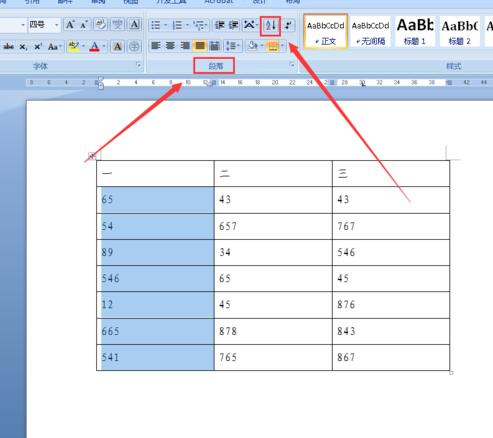This screenshot has width=493, height=438.
Task: Click the indent marker on the ruler
Action: [x=100, y=83]
